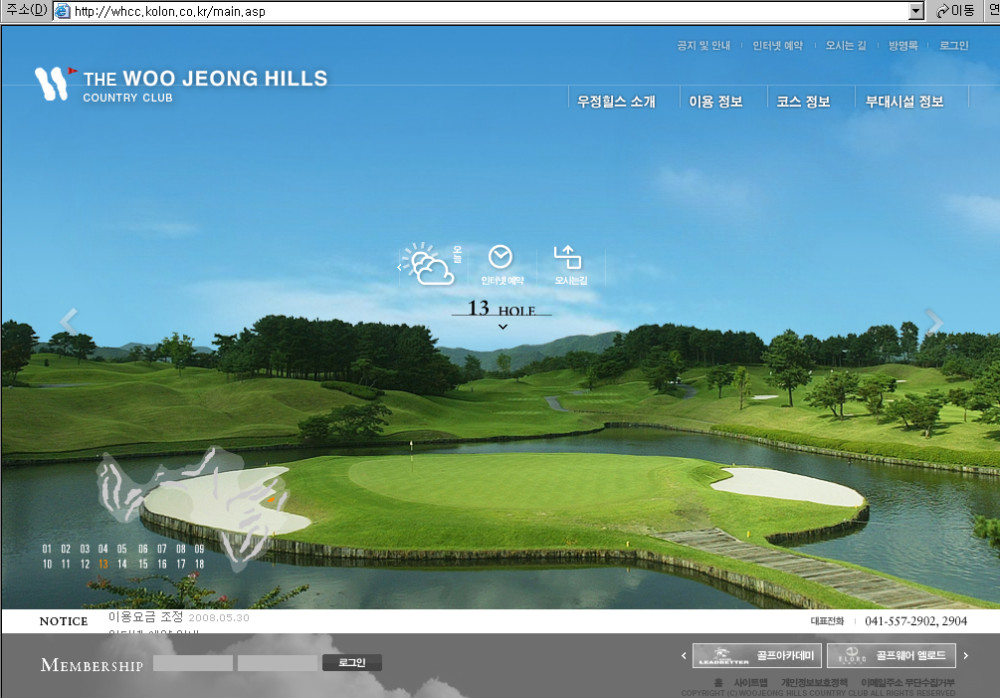Viewport: 1000px width, 698px height.
Task: Click the 로그인 button in the Membership bar
Action: click(351, 663)
